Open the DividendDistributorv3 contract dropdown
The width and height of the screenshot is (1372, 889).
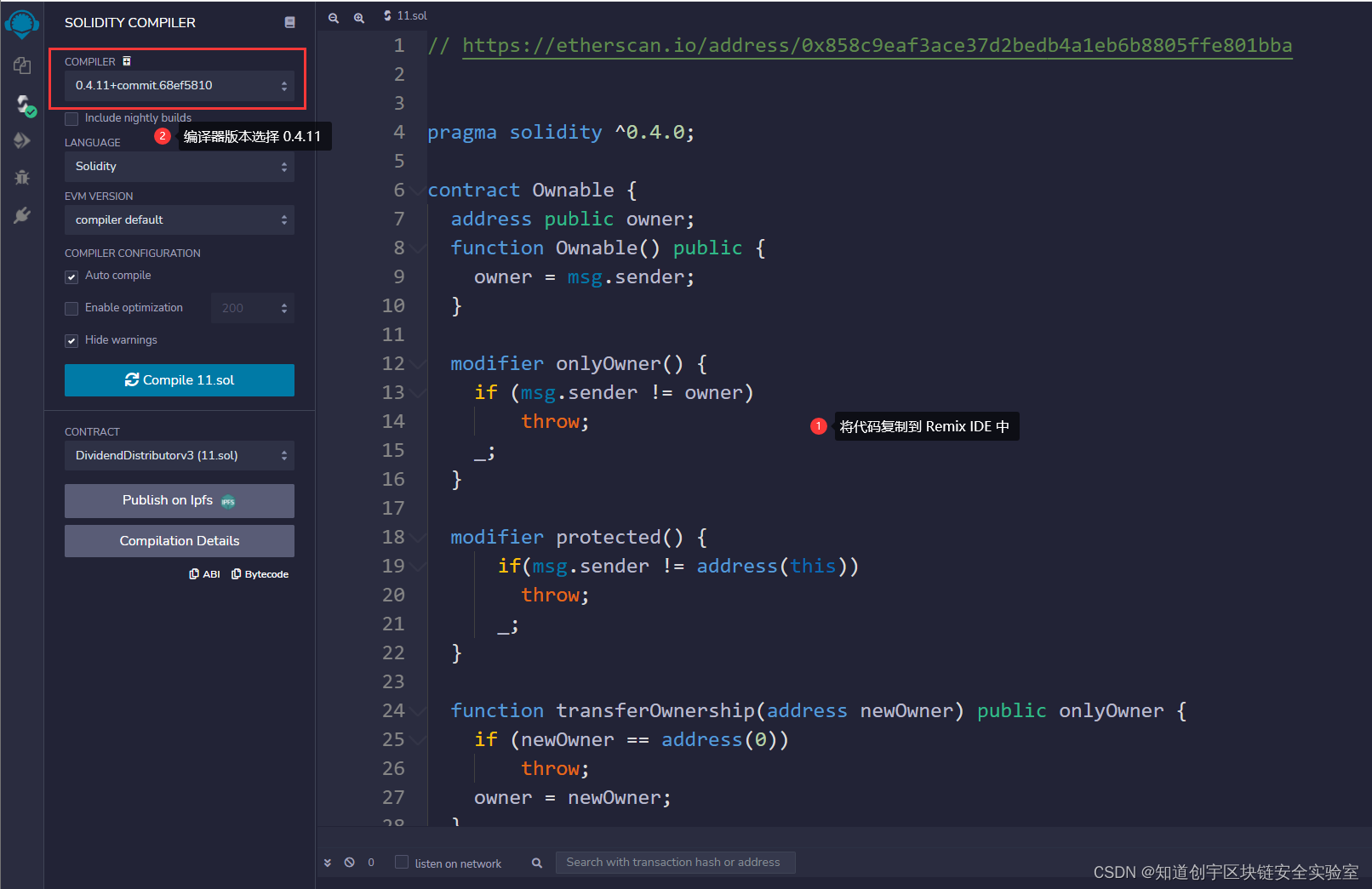coord(180,455)
